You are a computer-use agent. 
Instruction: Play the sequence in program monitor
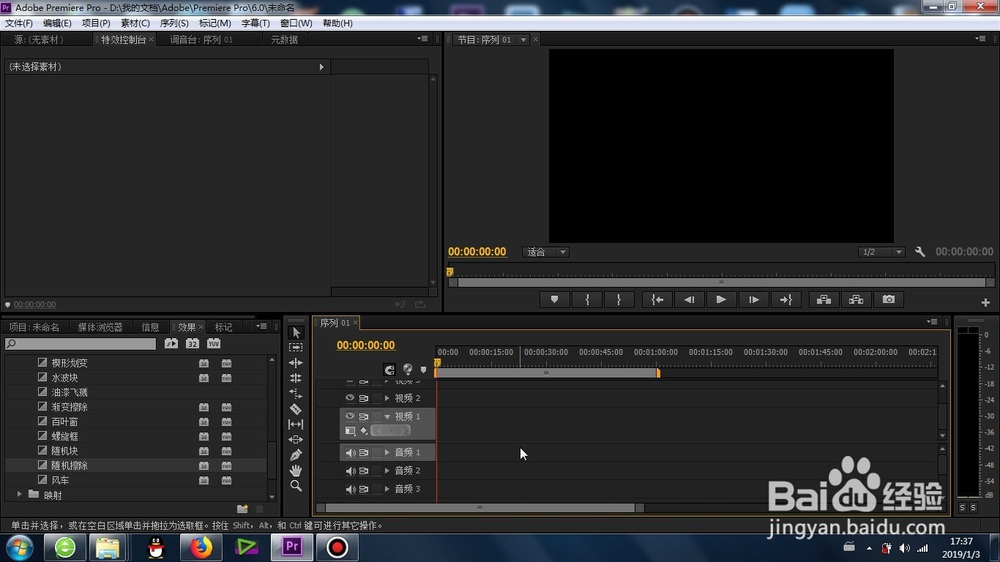721,300
